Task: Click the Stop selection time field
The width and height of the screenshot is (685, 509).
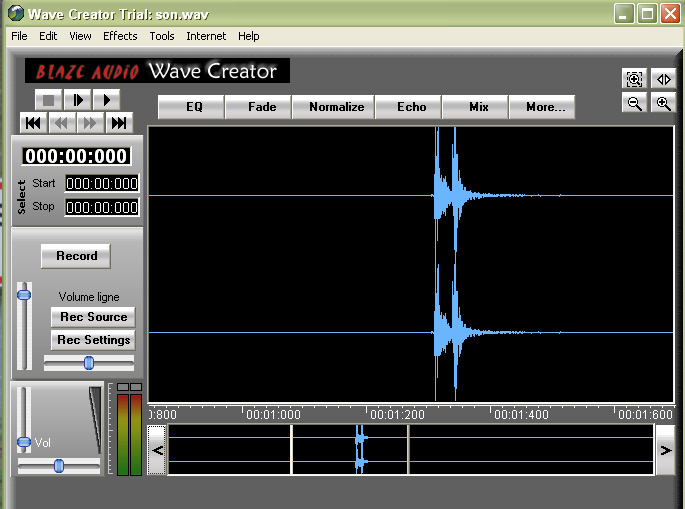Action: (102, 207)
